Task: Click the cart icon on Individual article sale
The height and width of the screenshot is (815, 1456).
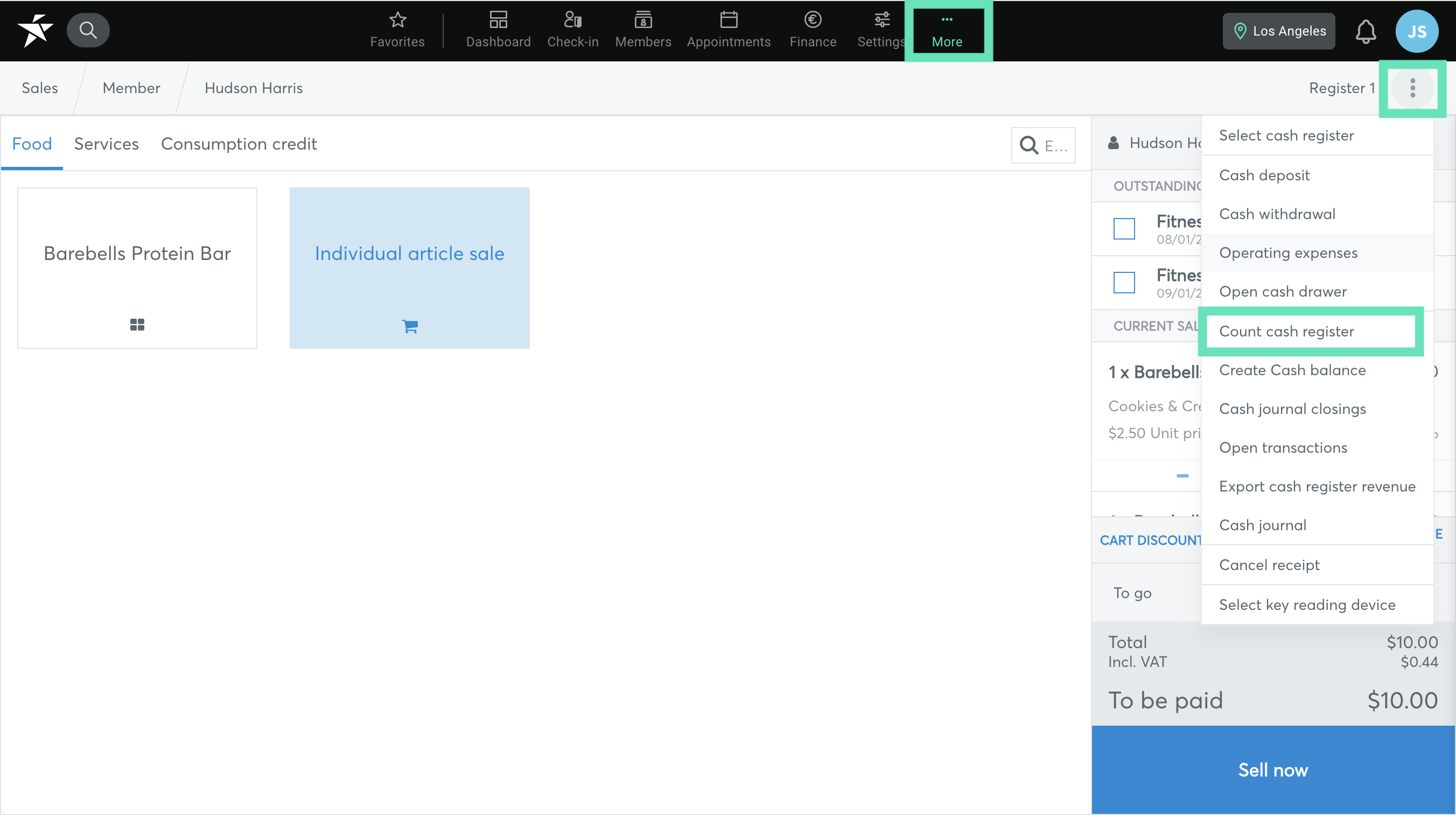Action: 410,326
